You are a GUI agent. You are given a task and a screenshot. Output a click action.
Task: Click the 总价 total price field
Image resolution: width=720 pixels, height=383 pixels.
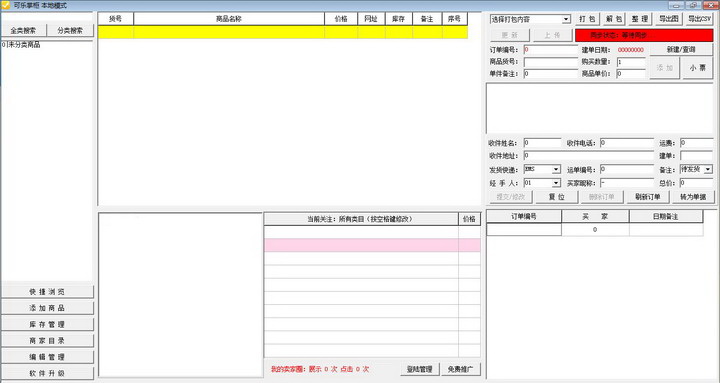click(696, 183)
